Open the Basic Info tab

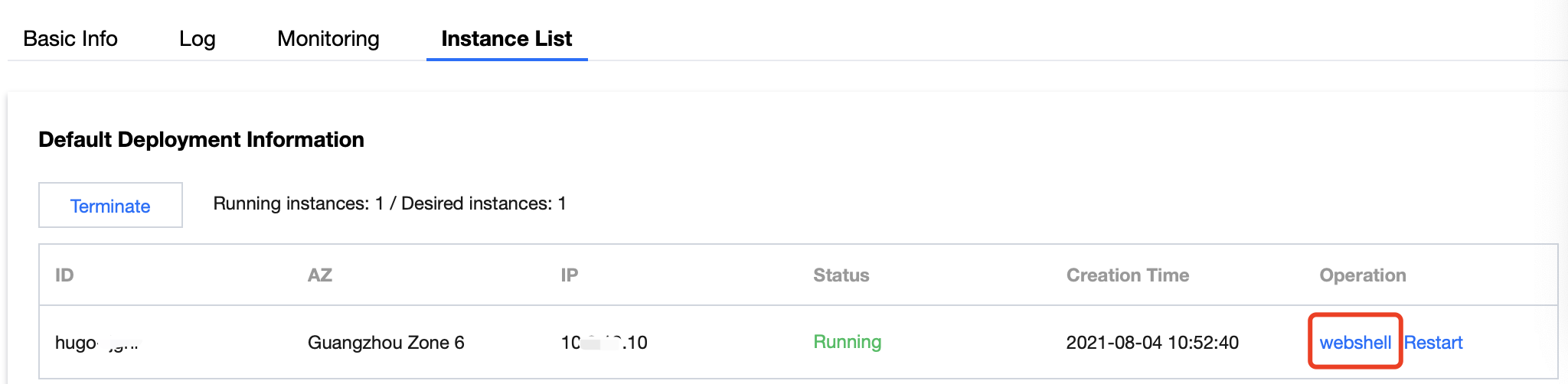(70, 38)
